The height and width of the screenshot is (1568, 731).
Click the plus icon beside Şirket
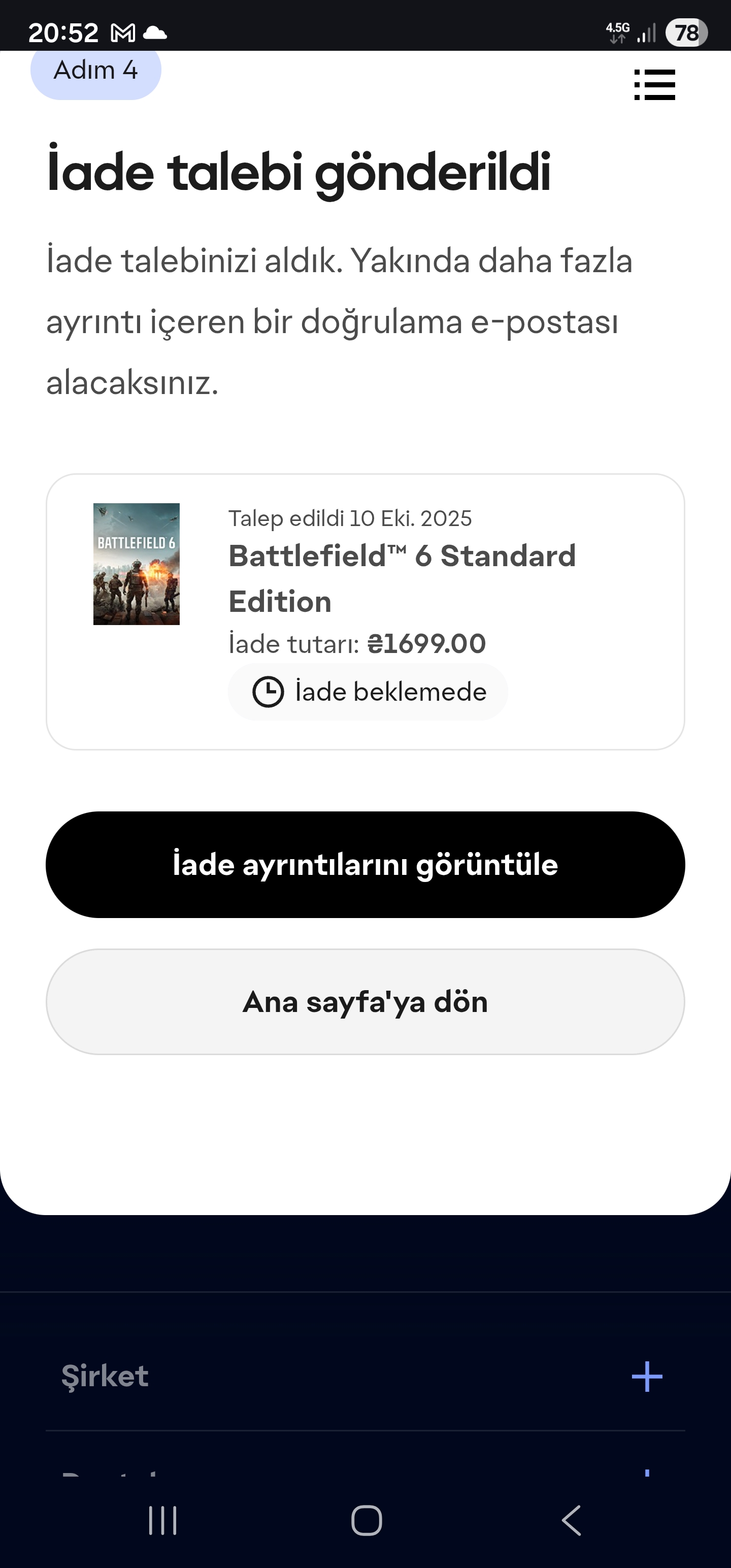[646, 1377]
